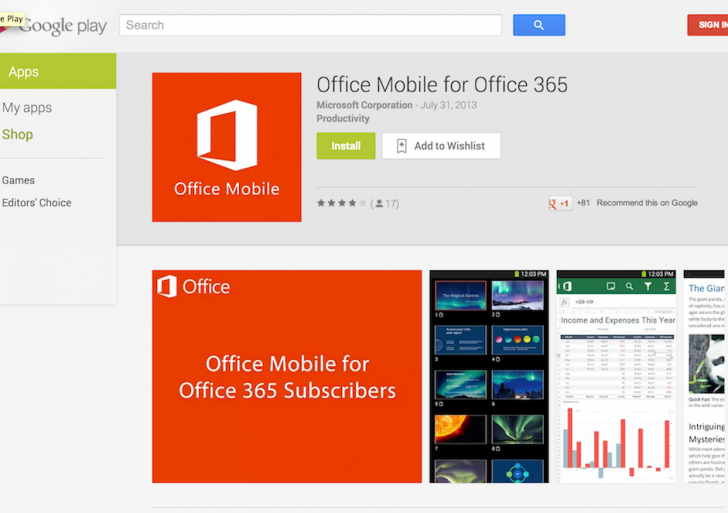Click the green Install button

click(346, 146)
